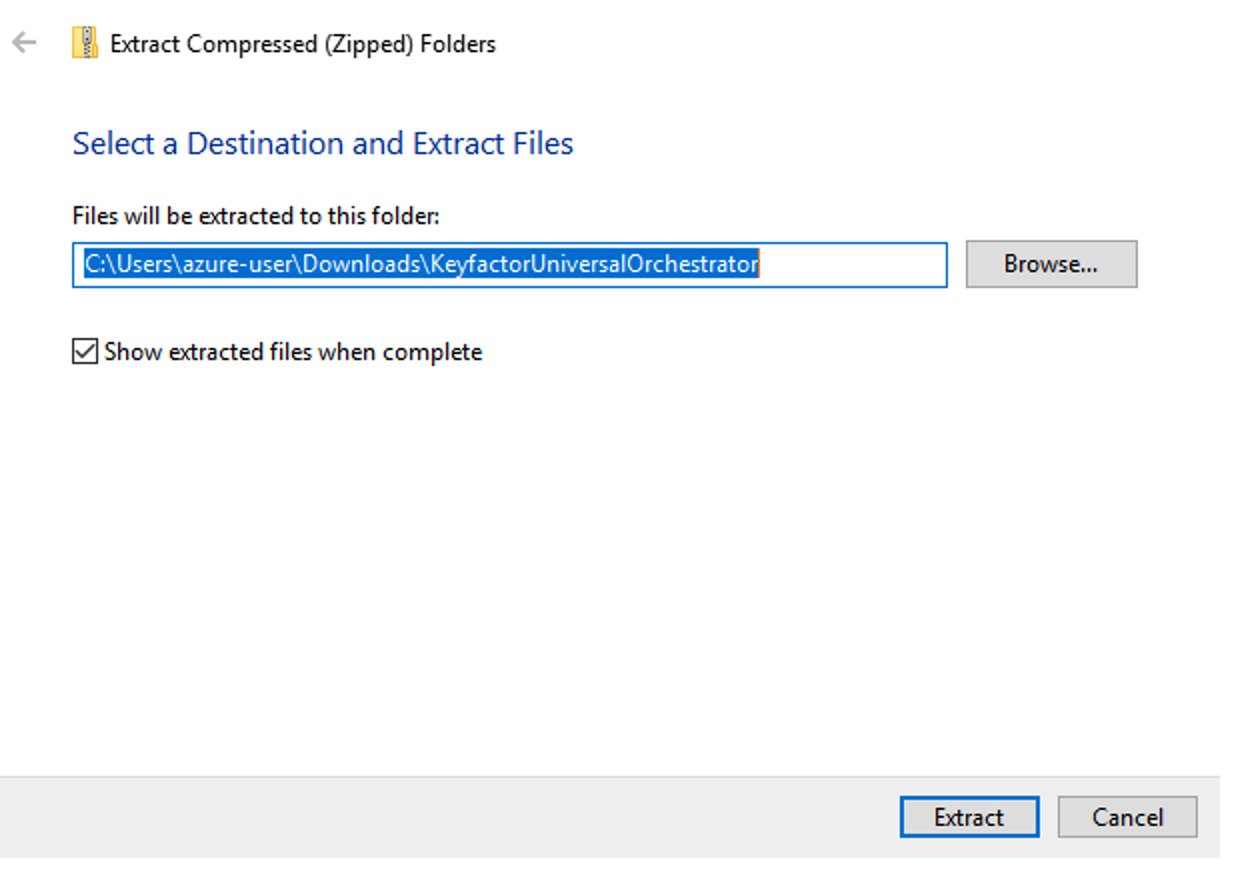Click the 'Extract Compressed (Zipped) Folders' title text
Image resolution: width=1244 pixels, height=876 pixels.
point(302,44)
